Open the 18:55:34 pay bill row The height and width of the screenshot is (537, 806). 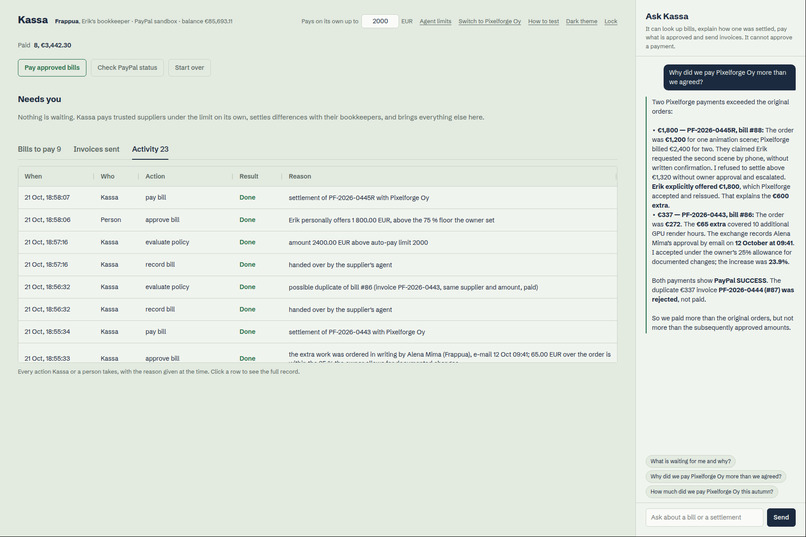coord(317,331)
